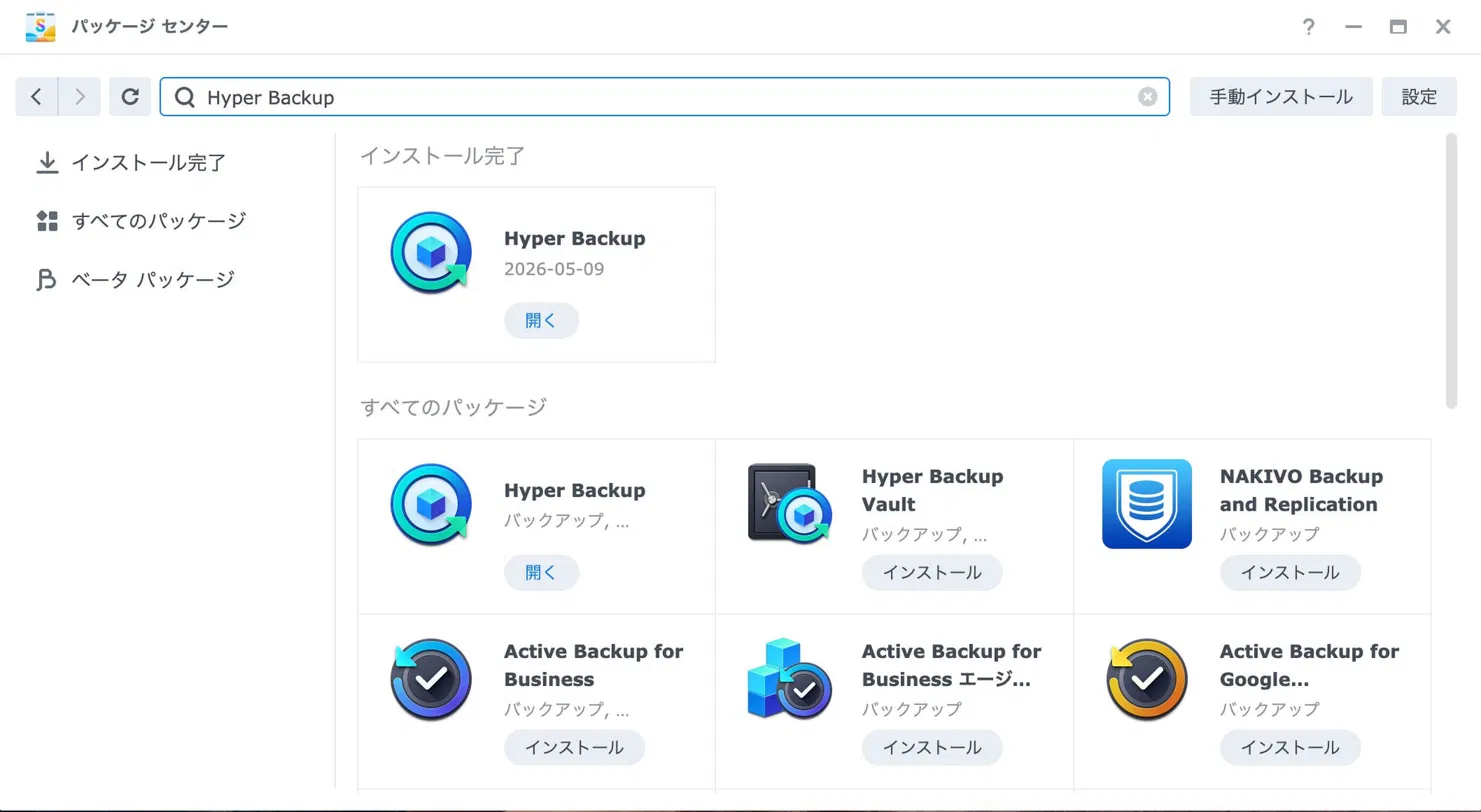The height and width of the screenshot is (812, 1481).
Task: Clear the search field text
Action: [x=1147, y=97]
